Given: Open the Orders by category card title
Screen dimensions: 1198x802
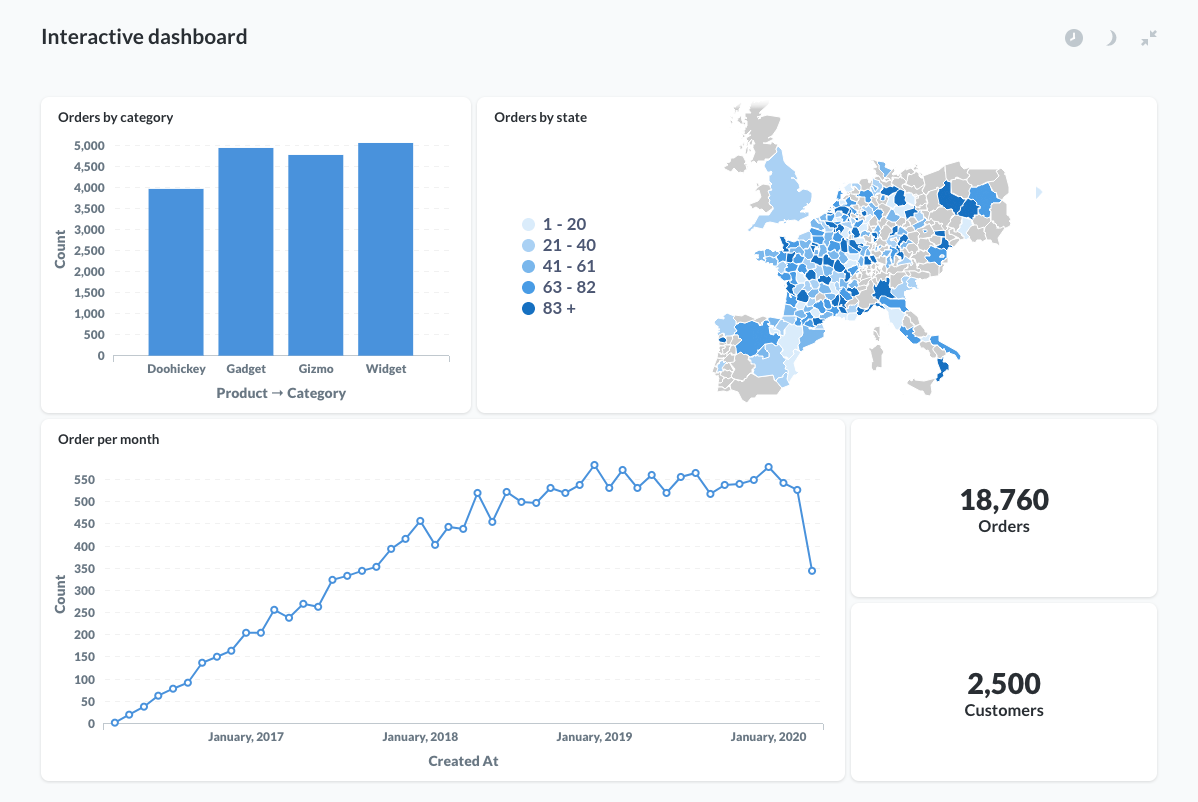Looking at the screenshot, I should (116, 117).
